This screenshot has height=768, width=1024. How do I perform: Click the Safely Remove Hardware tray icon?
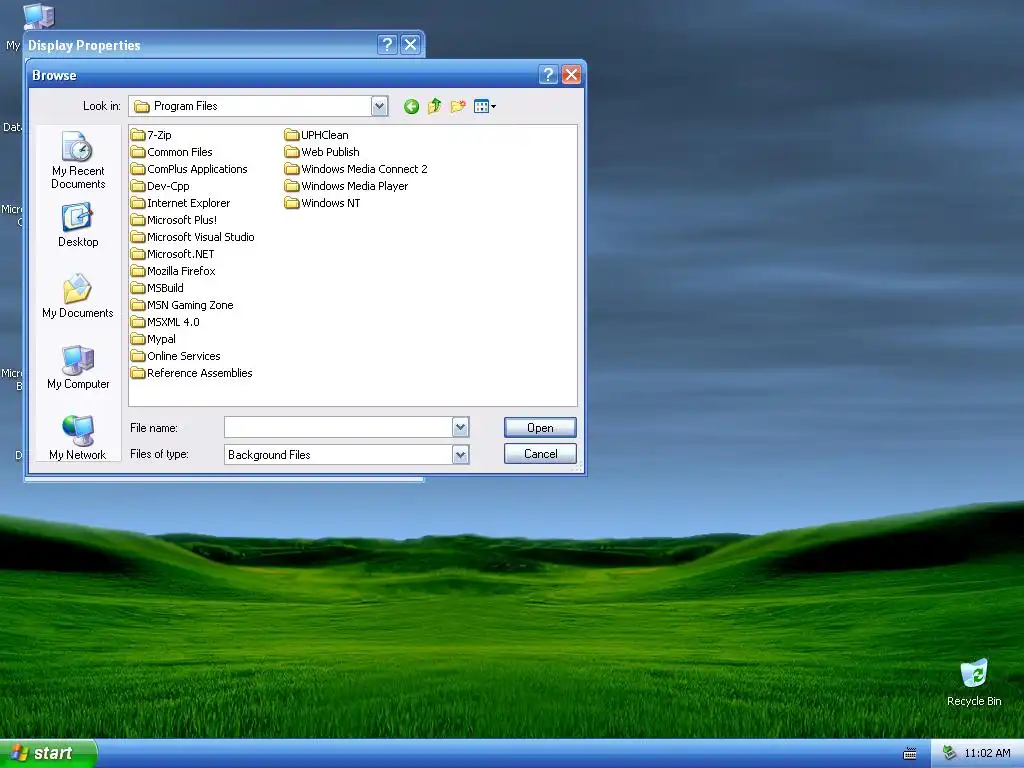pos(949,754)
